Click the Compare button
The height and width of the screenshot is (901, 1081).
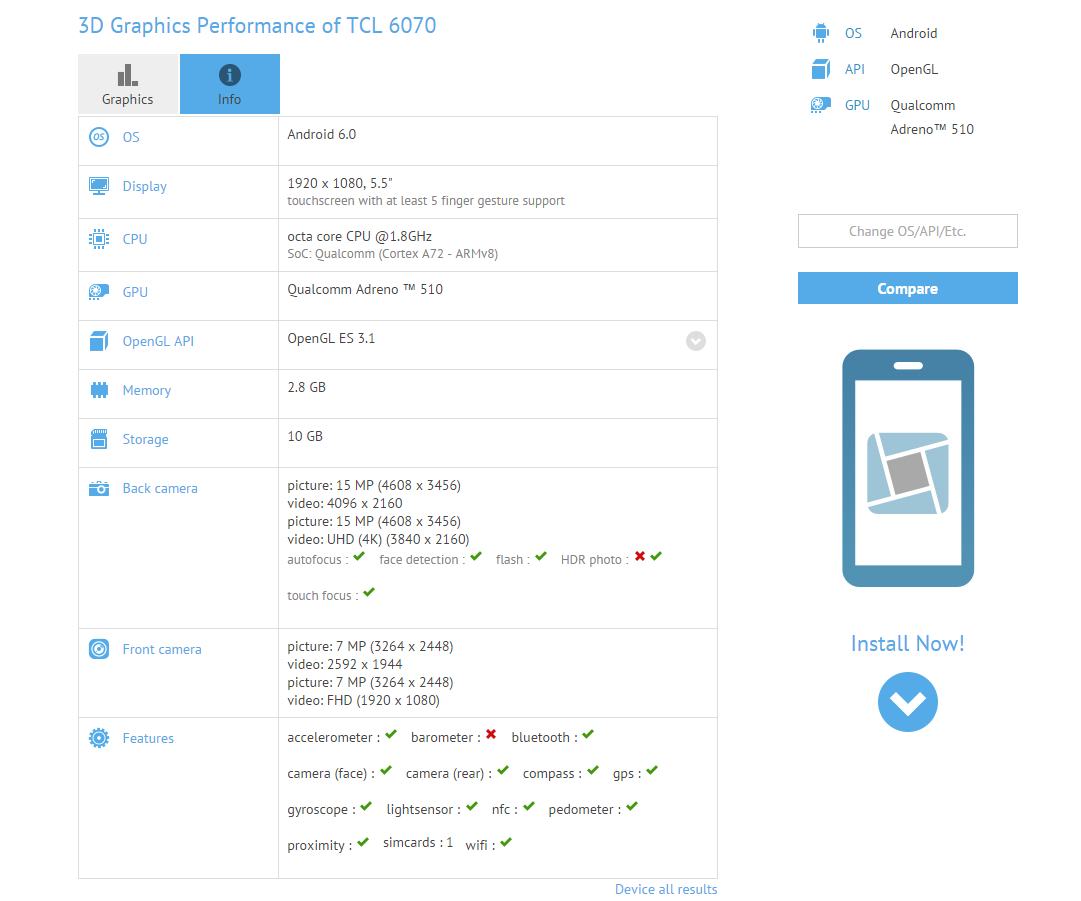907,288
